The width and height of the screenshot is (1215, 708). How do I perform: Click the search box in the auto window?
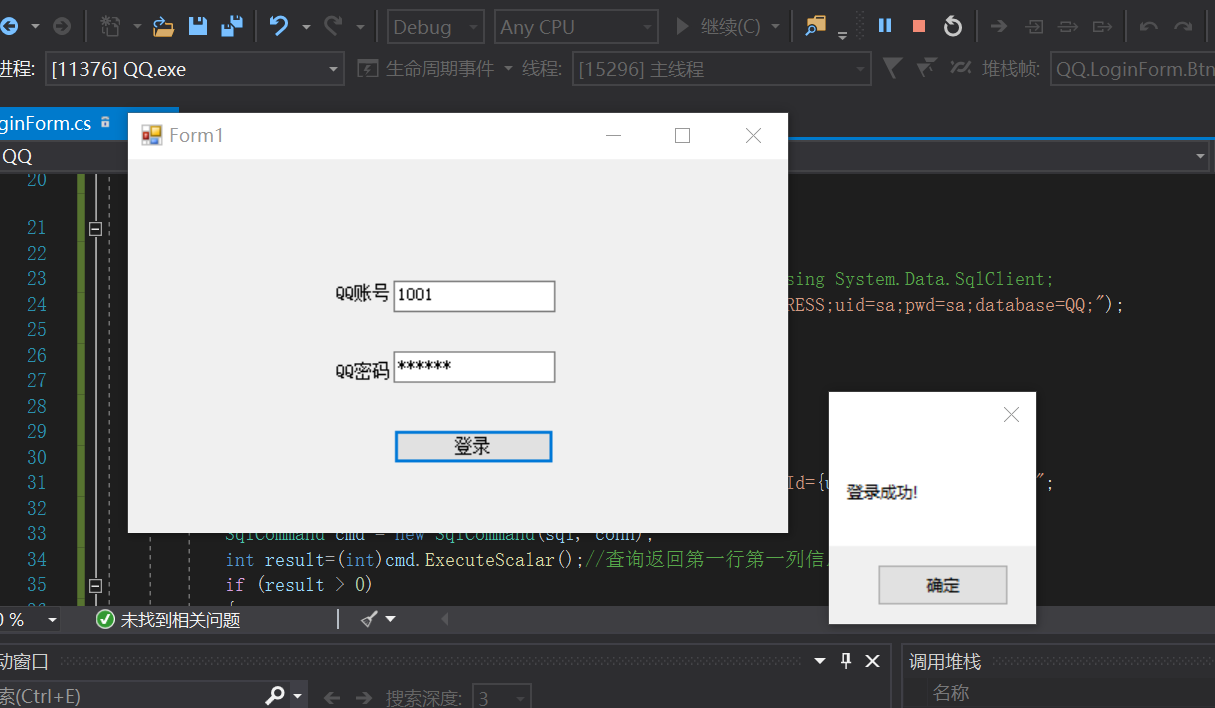pyautogui.click(x=130, y=696)
